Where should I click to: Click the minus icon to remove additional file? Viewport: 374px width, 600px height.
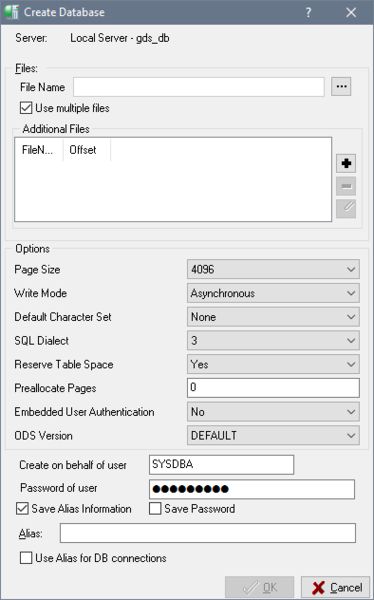point(346,186)
